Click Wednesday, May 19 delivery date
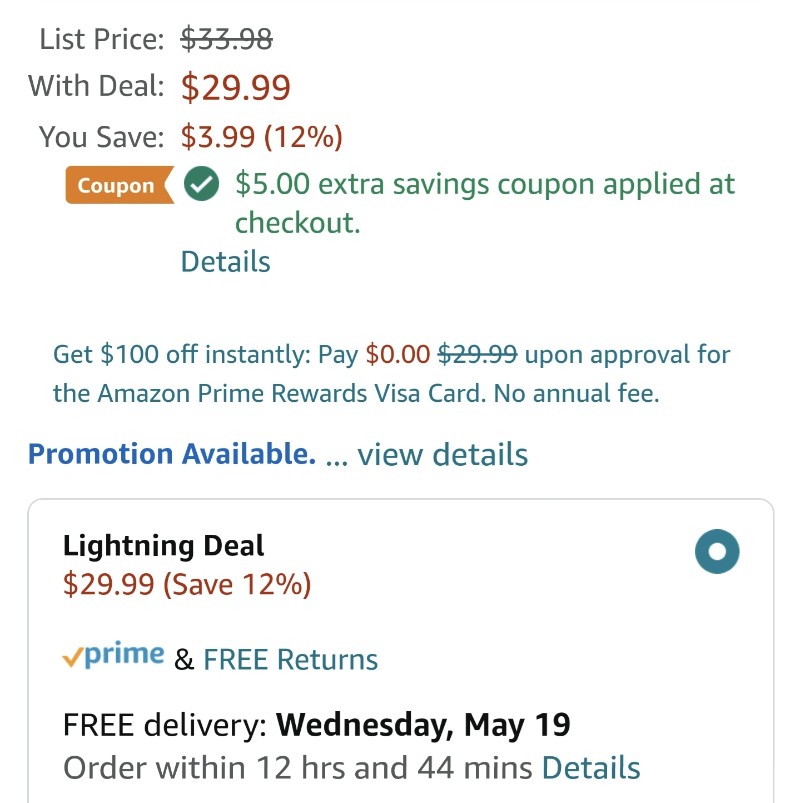 423,725
